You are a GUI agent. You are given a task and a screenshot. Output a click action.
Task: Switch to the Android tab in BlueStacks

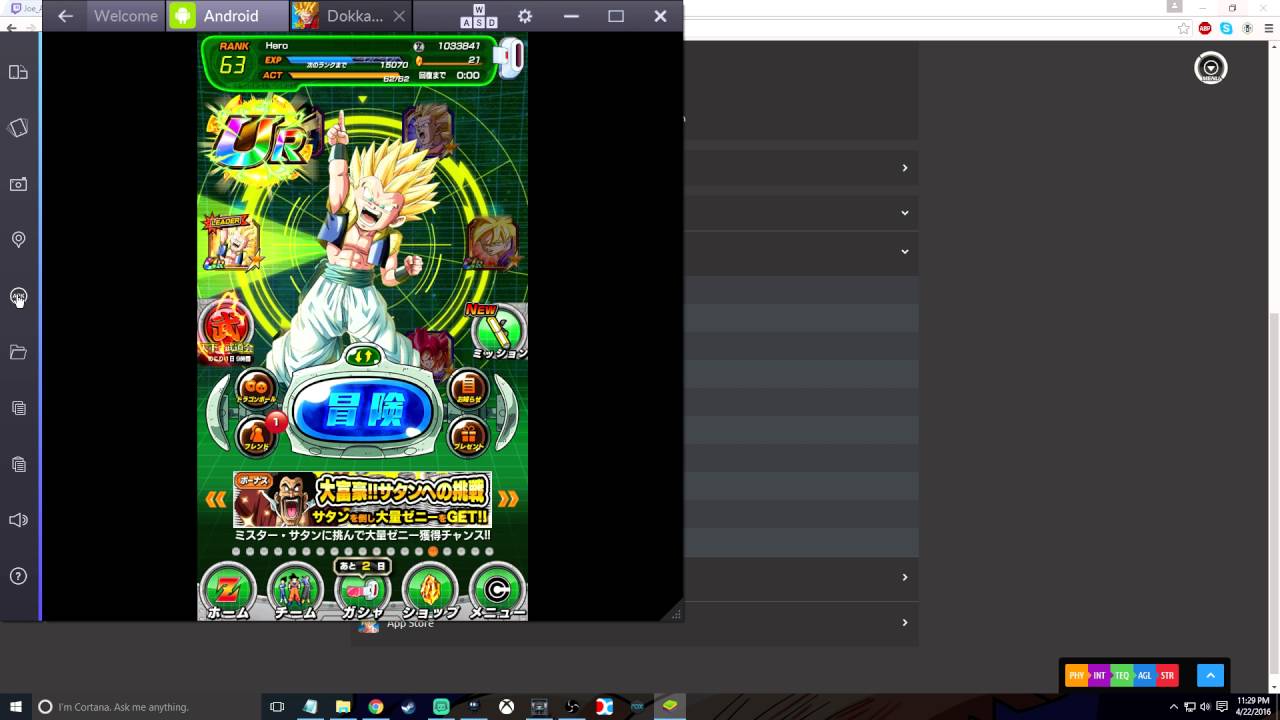(228, 16)
